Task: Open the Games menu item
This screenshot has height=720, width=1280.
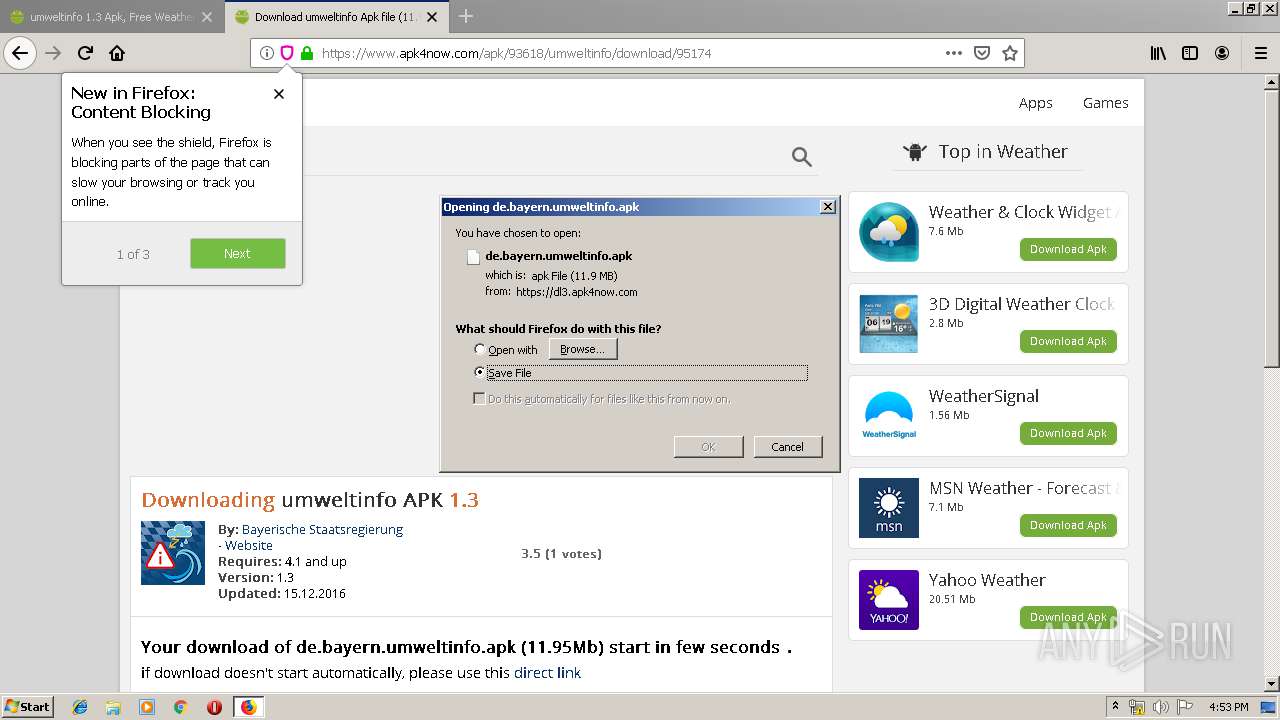Action: pos(1106,103)
